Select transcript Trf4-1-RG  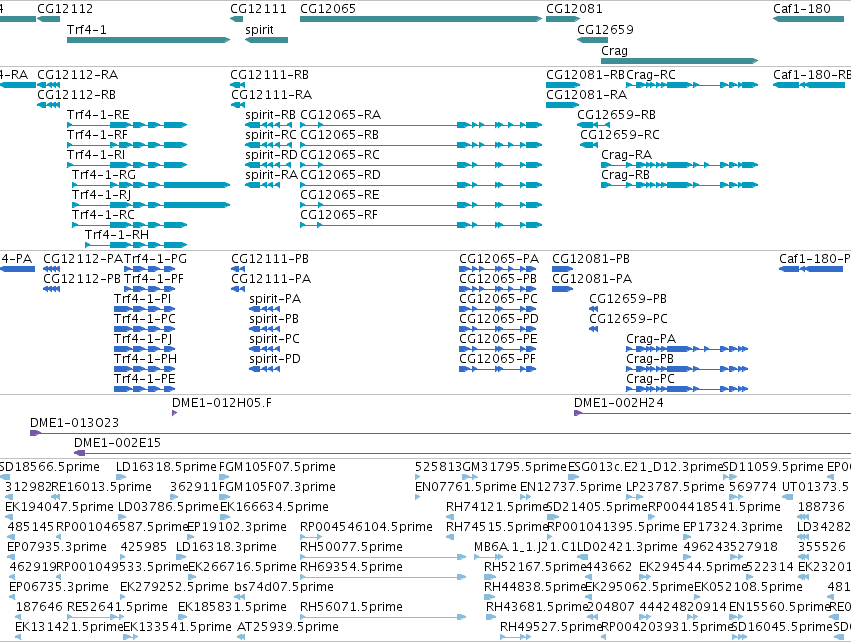click(x=151, y=185)
